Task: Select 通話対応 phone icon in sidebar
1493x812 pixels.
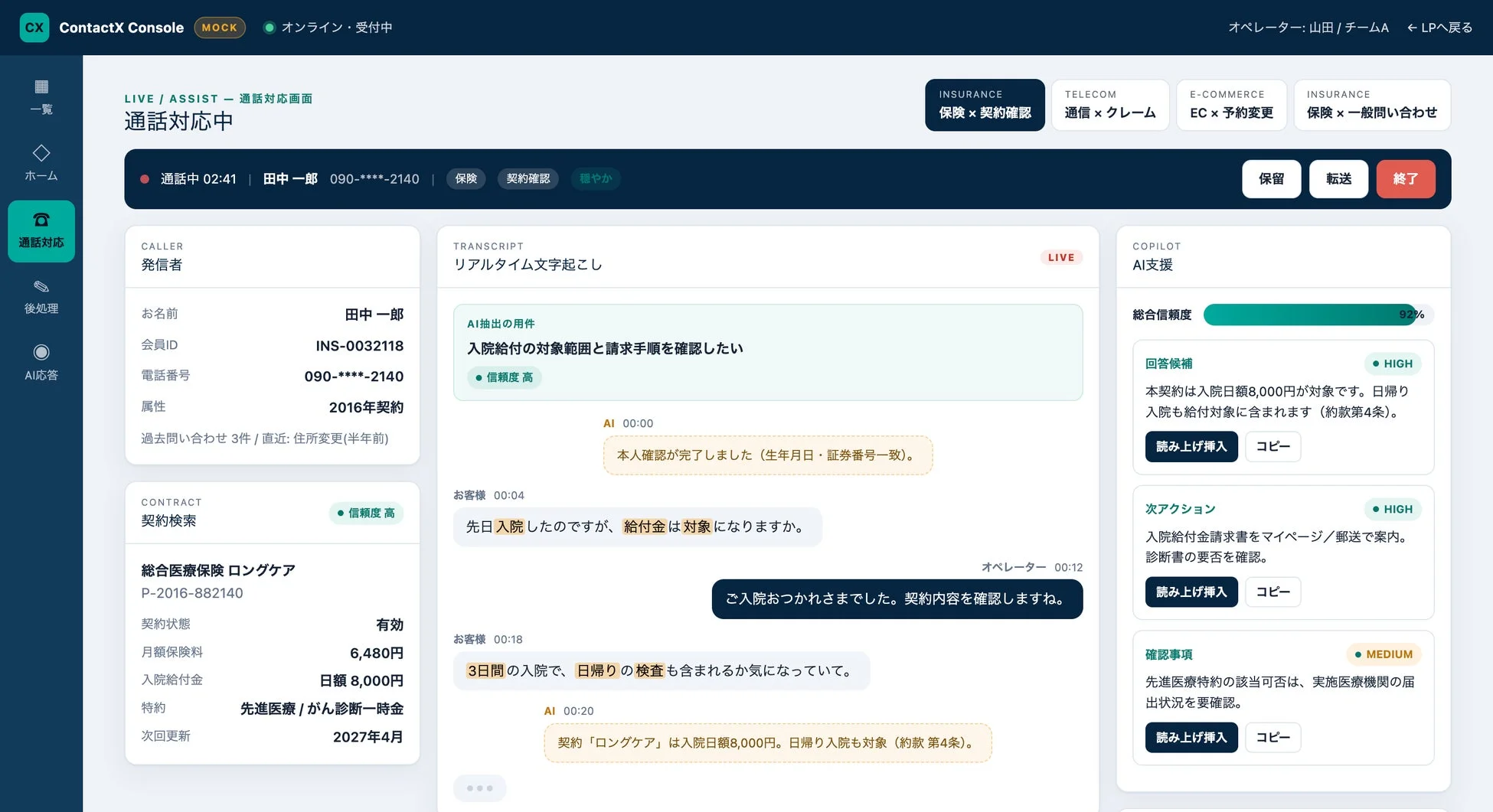Action: point(41,231)
